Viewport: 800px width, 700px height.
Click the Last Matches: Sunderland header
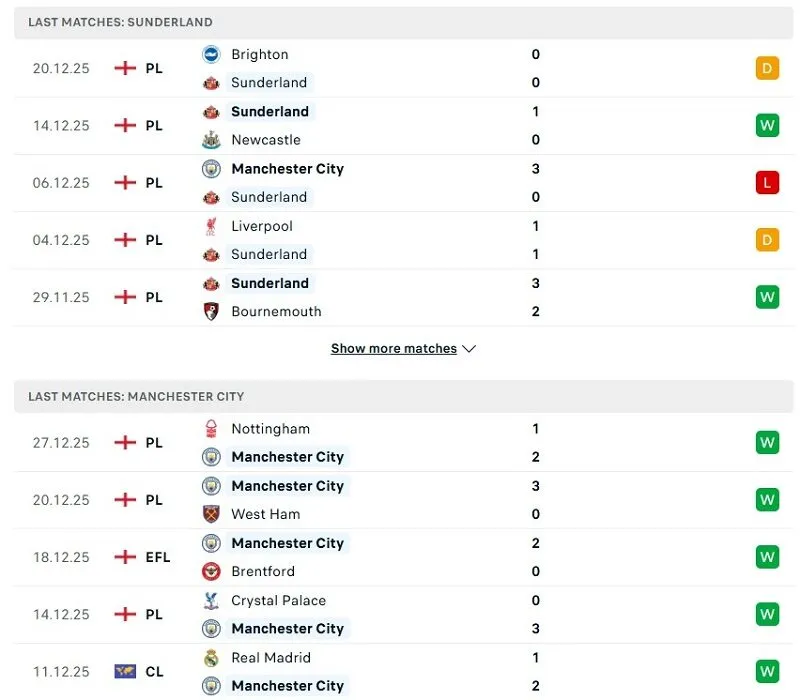[120, 22]
